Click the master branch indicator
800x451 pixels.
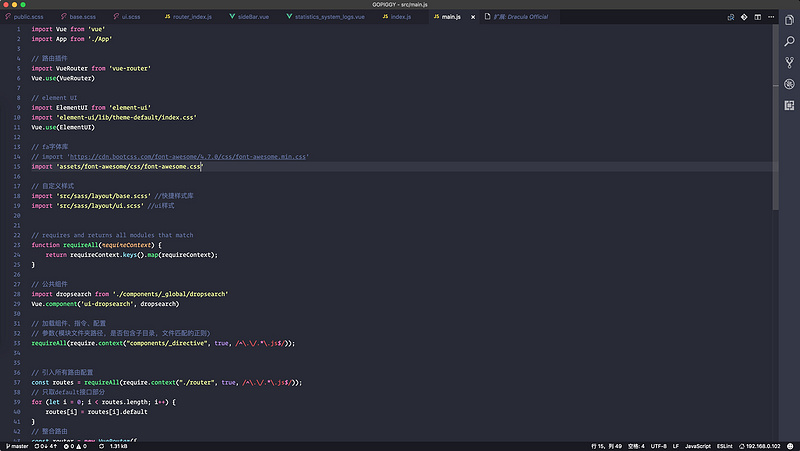pos(17,446)
